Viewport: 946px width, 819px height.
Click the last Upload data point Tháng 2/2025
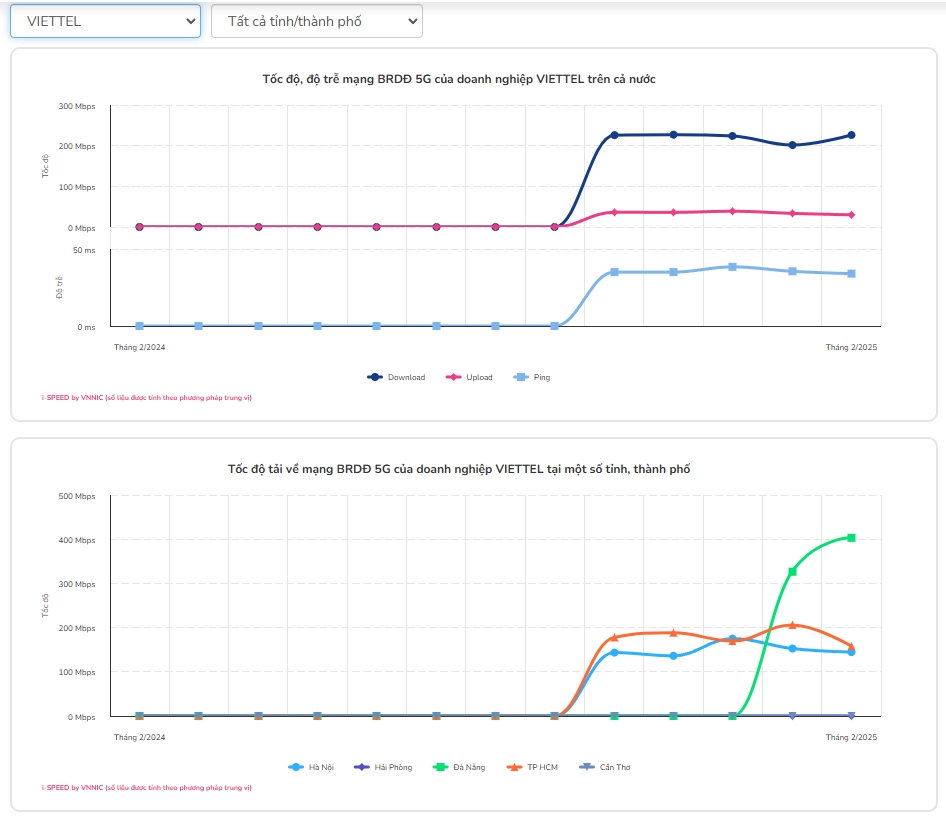tap(851, 215)
